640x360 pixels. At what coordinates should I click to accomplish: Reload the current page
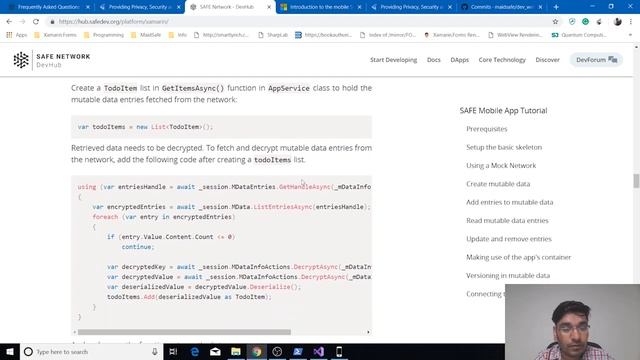[x=36, y=22]
